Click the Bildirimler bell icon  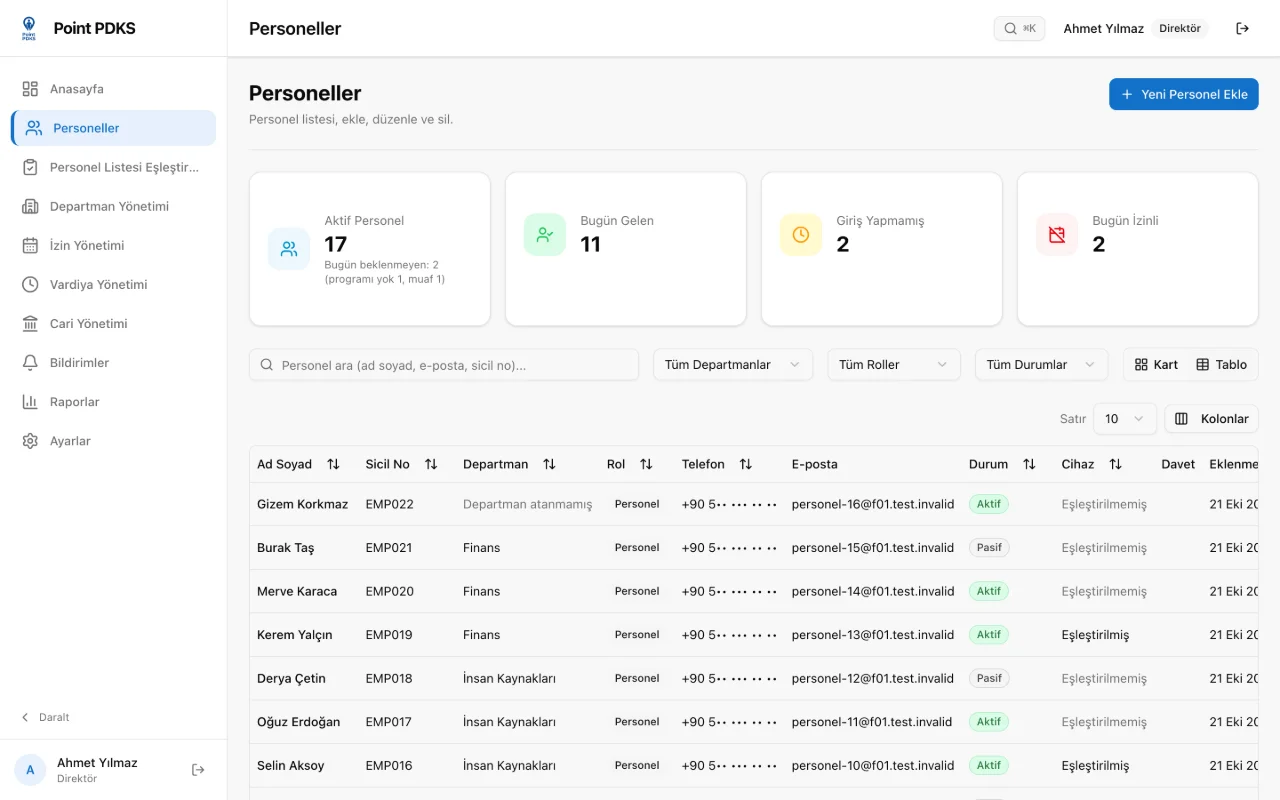(30, 362)
